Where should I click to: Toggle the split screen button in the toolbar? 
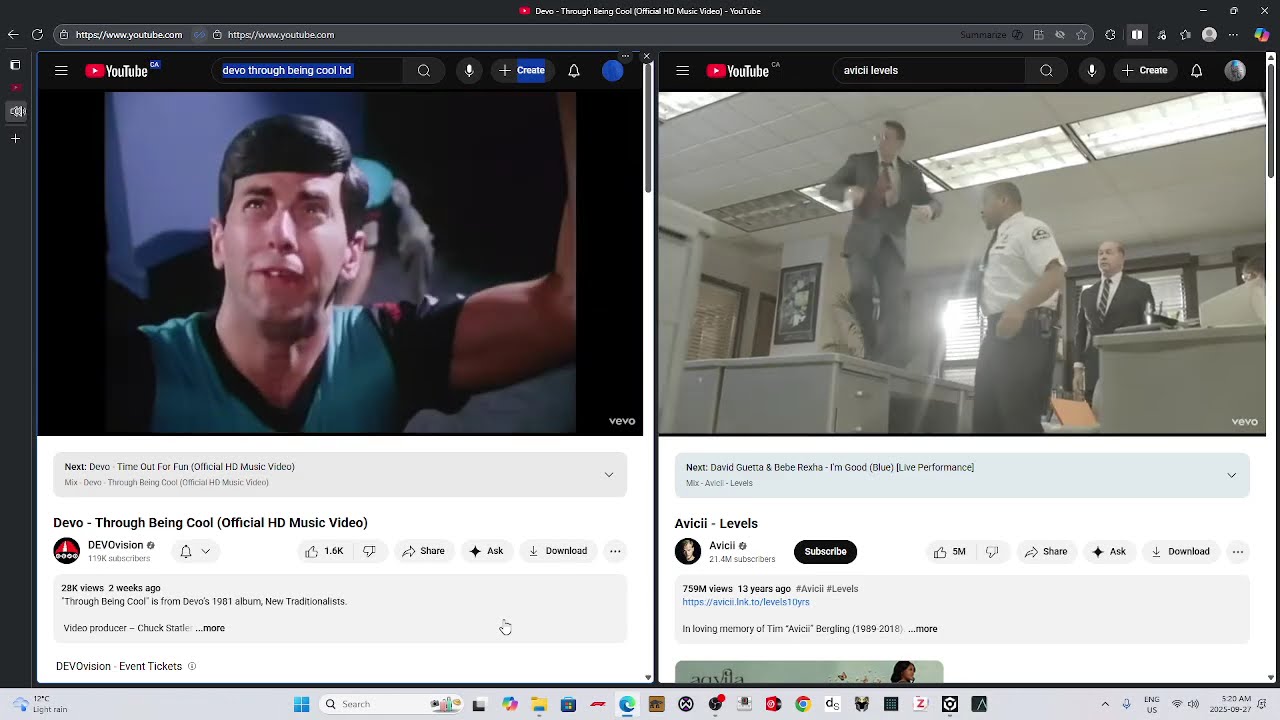[1137, 35]
